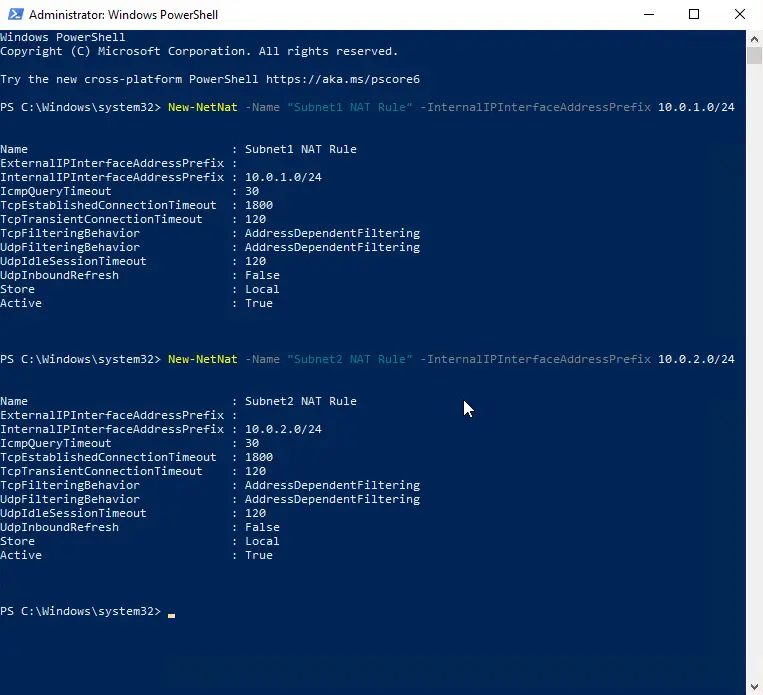Click the second New-NetNat command text
The image size is (763, 695).
[x=202, y=359]
